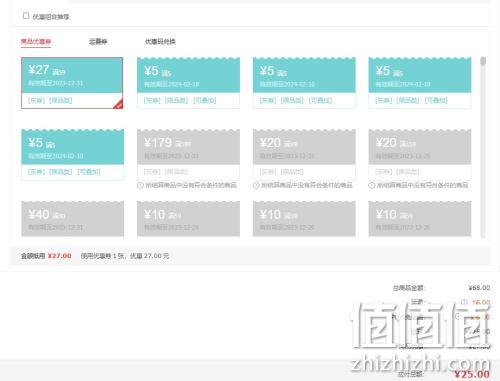Click the coupon list vertical scrollbar thumb
This screenshot has height=381, width=500.
pos(483,61)
